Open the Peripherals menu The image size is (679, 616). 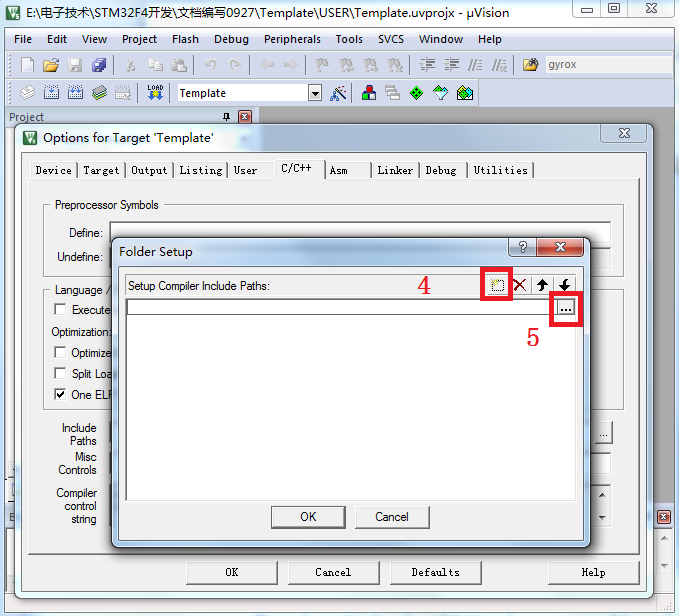[292, 39]
